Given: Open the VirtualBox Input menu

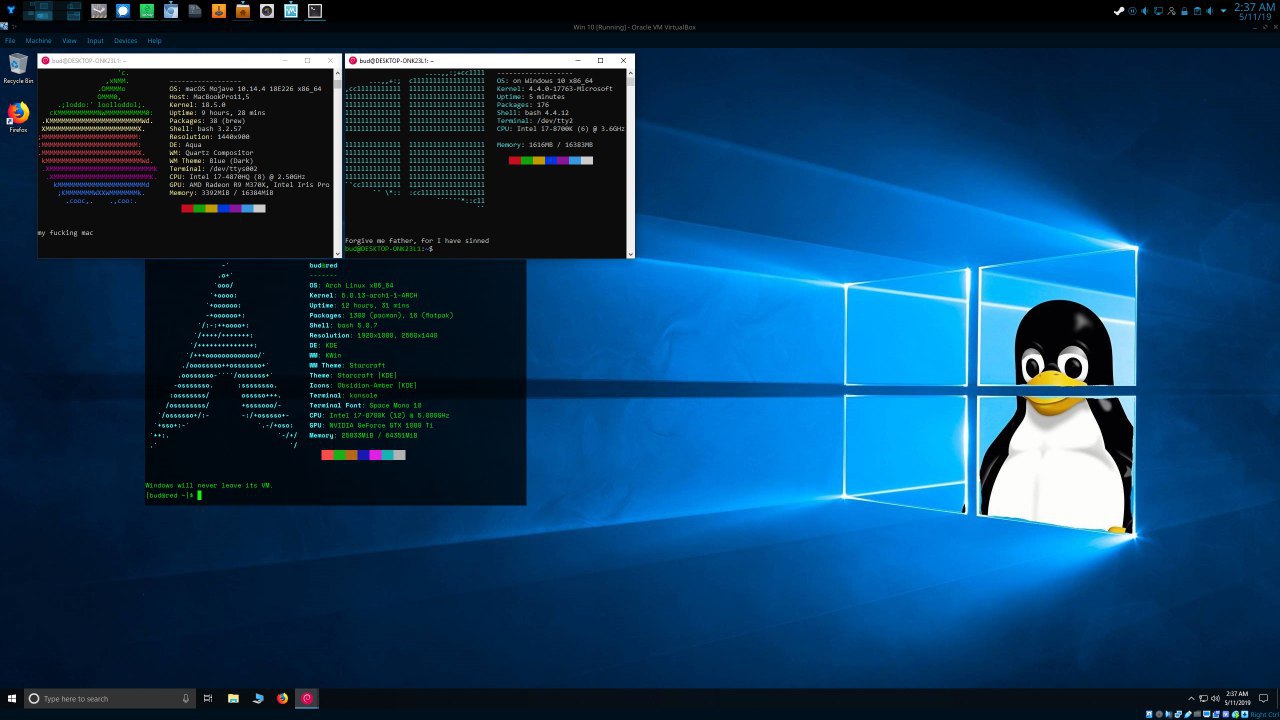Looking at the screenshot, I should pyautogui.click(x=95, y=41).
